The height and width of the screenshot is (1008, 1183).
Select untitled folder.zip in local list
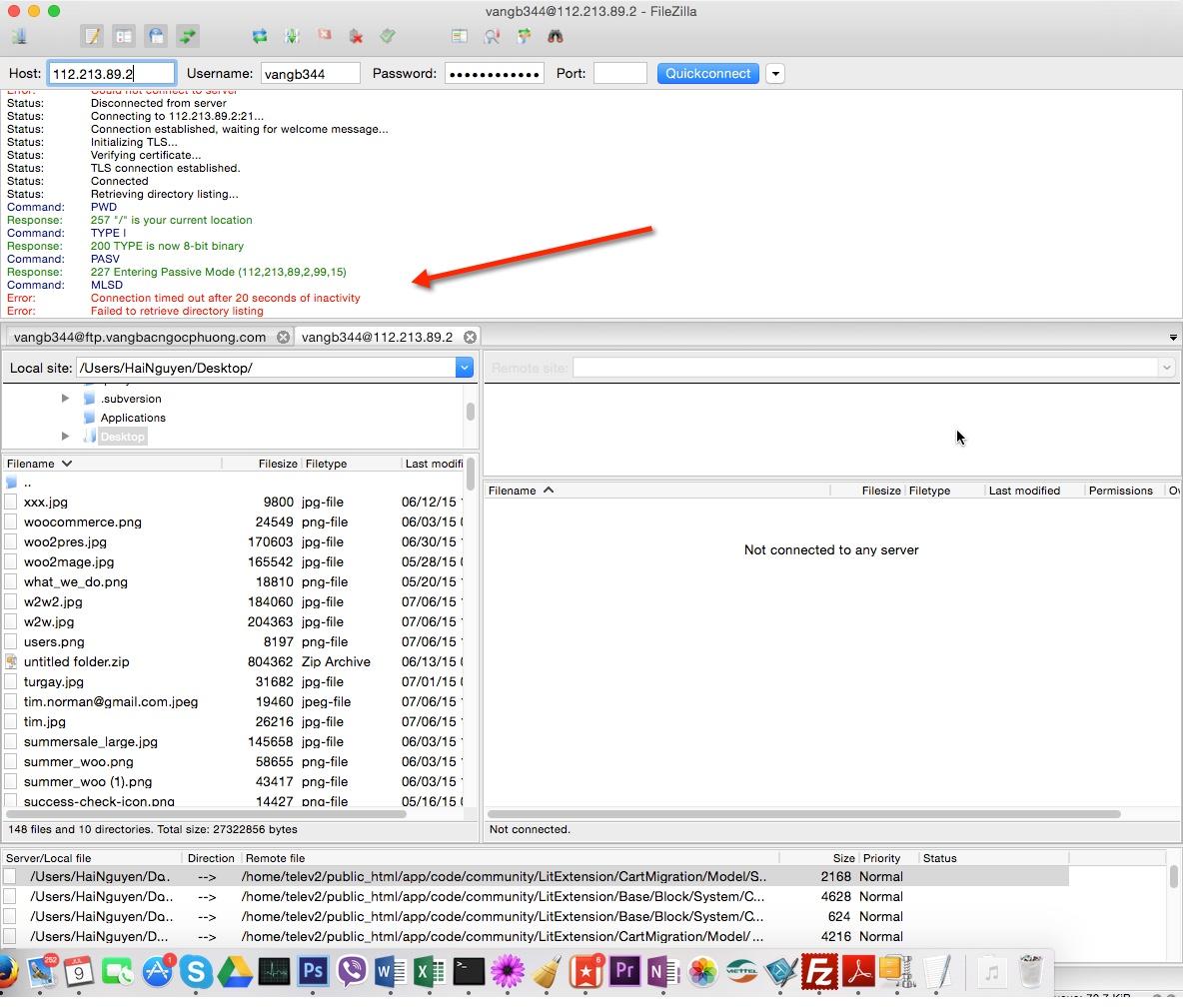(x=234, y=661)
